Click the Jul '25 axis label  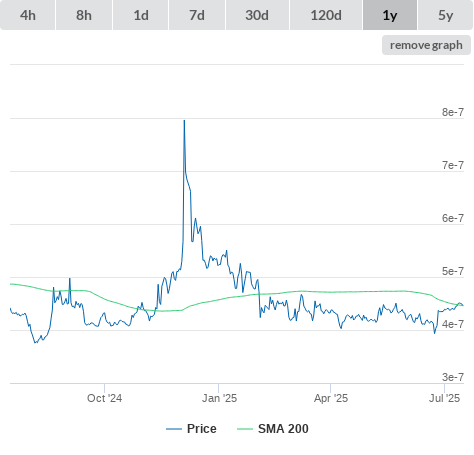point(444,398)
